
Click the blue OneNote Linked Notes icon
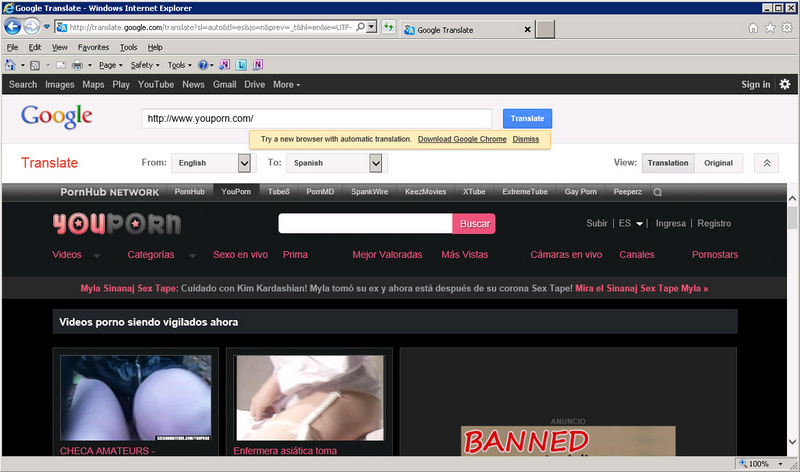click(241, 65)
